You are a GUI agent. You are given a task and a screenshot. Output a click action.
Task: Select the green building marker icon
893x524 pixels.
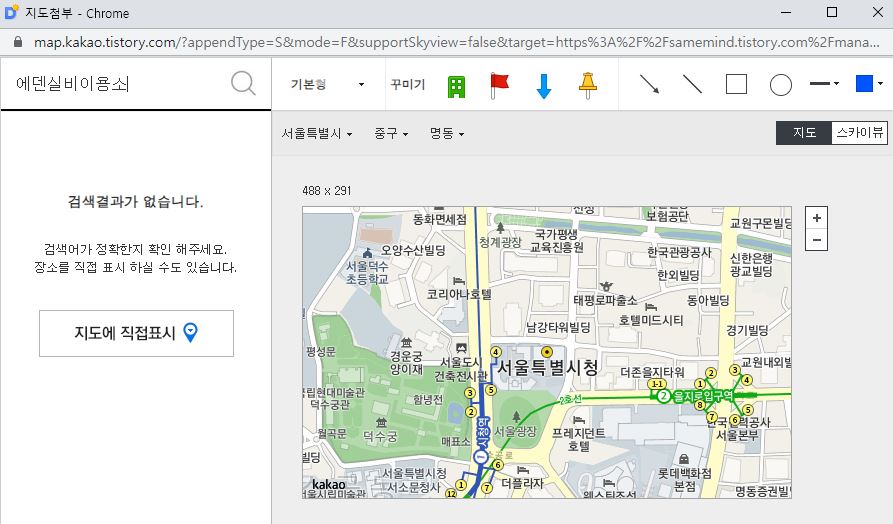coord(456,87)
